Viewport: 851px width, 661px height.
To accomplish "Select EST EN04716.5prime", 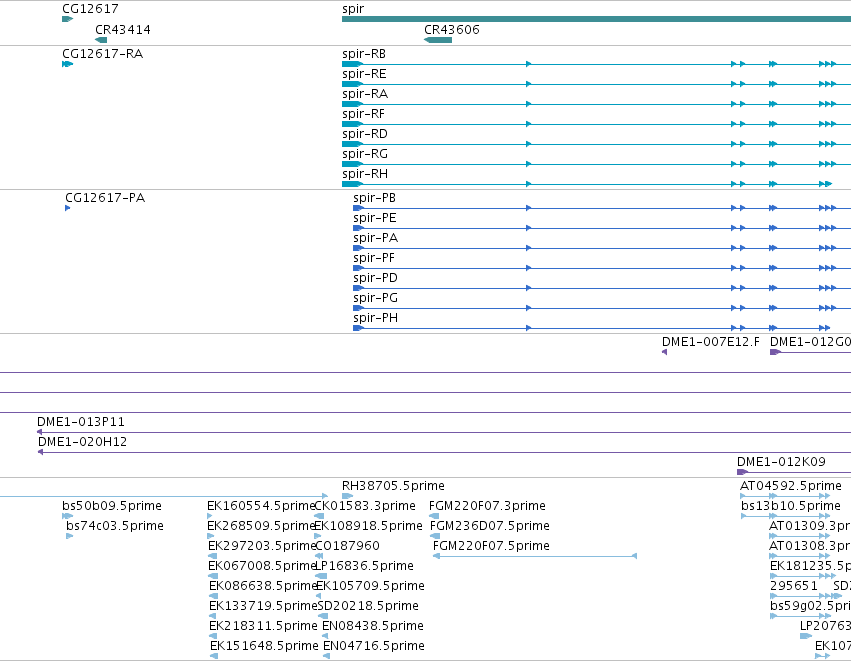I will point(373,646).
